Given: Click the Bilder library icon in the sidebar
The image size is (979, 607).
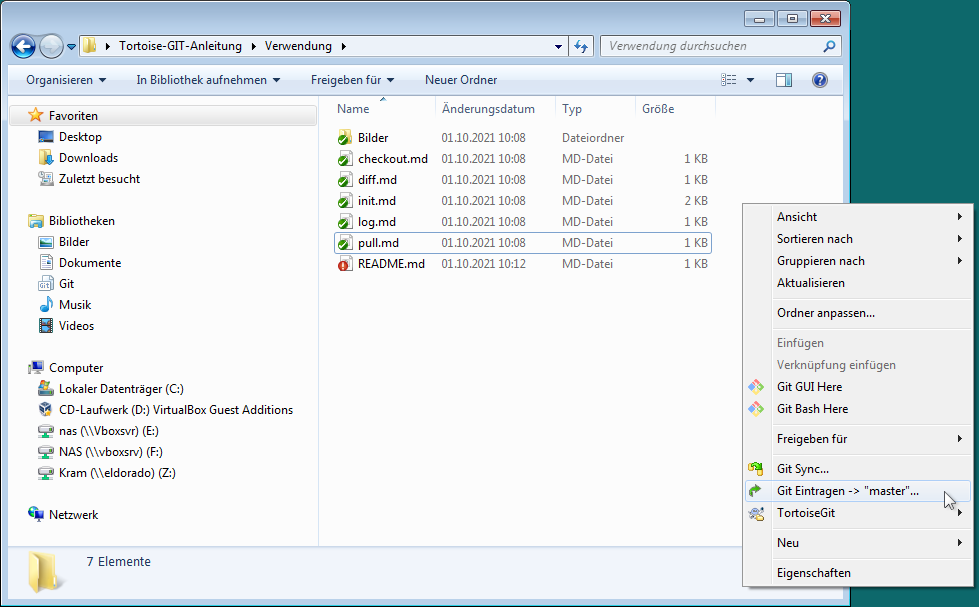Looking at the screenshot, I should coord(46,242).
